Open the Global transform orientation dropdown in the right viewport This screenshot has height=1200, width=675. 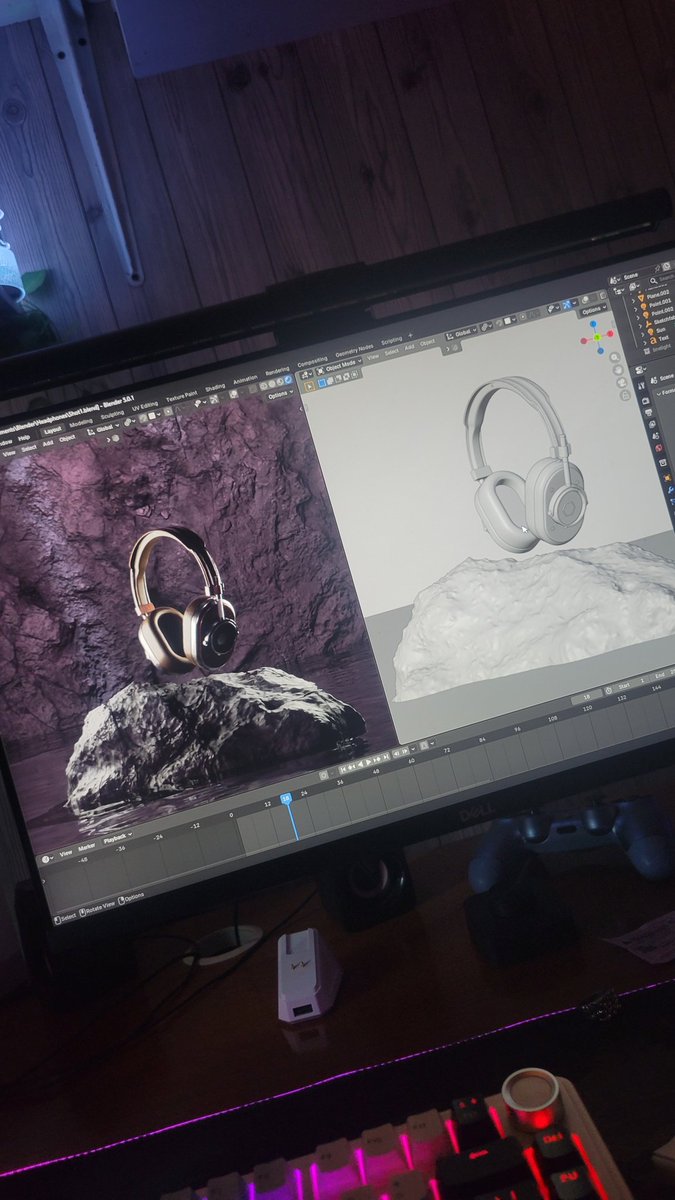click(x=463, y=332)
